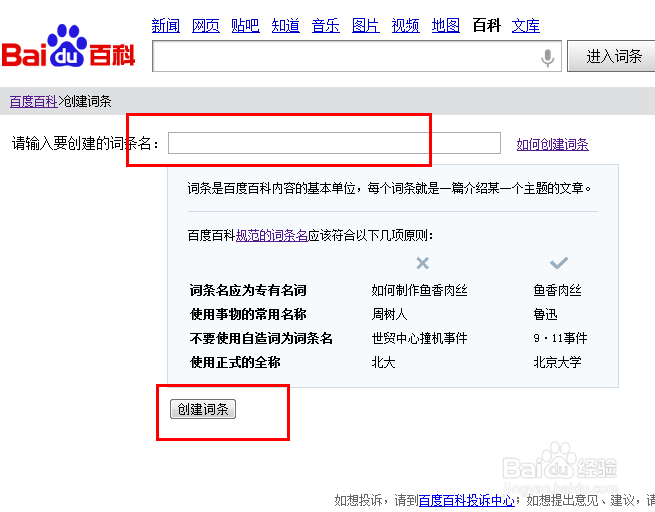Screen dimensions: 655x512
Task: Click the rule 不要使用自造词为词条名
Action: pyautogui.click(x=261, y=338)
